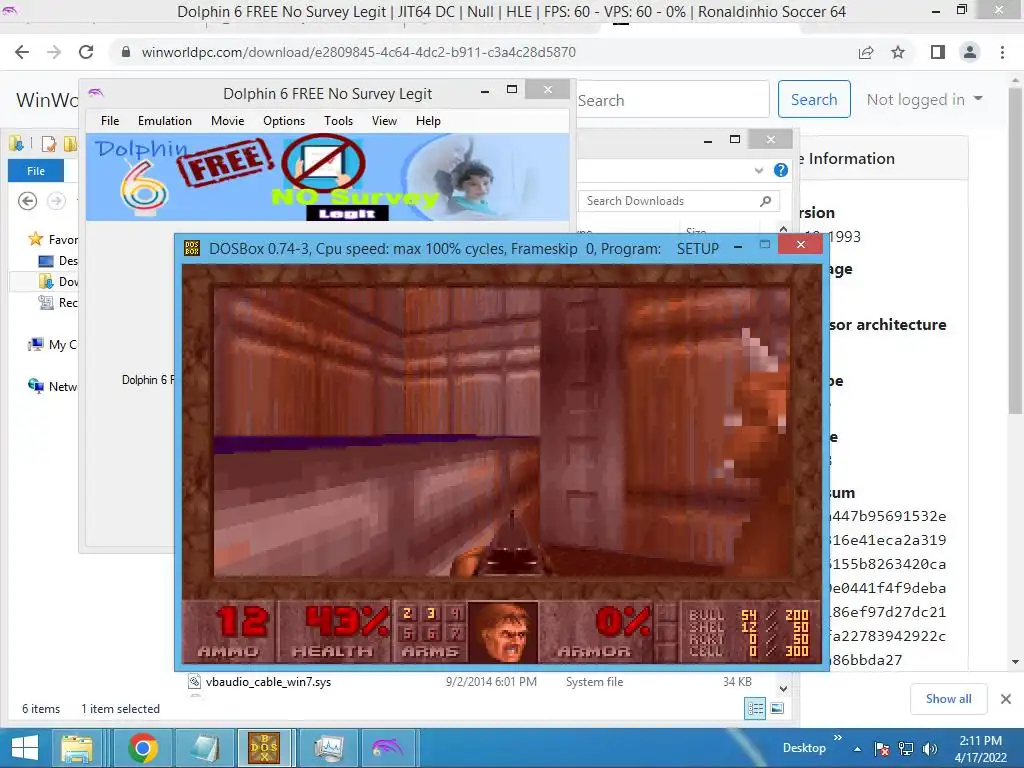The image size is (1024, 768).
Task: Click the Doomguy face in status bar
Action: (x=503, y=632)
